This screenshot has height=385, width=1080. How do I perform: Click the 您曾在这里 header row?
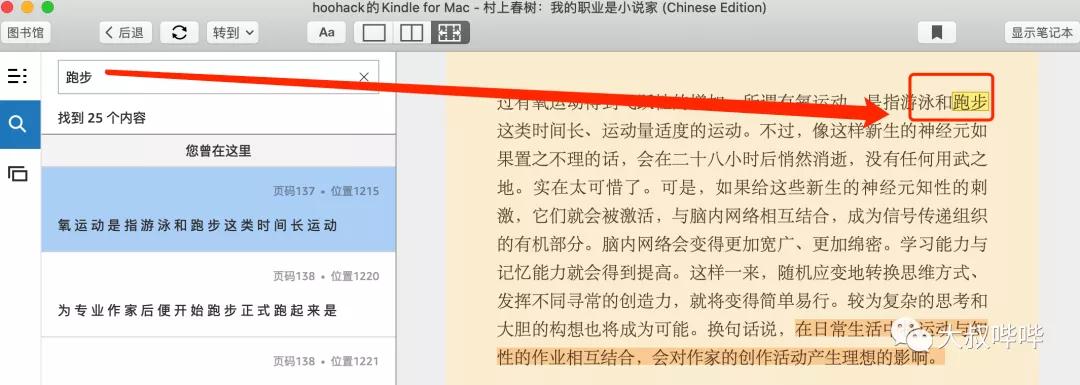218,151
